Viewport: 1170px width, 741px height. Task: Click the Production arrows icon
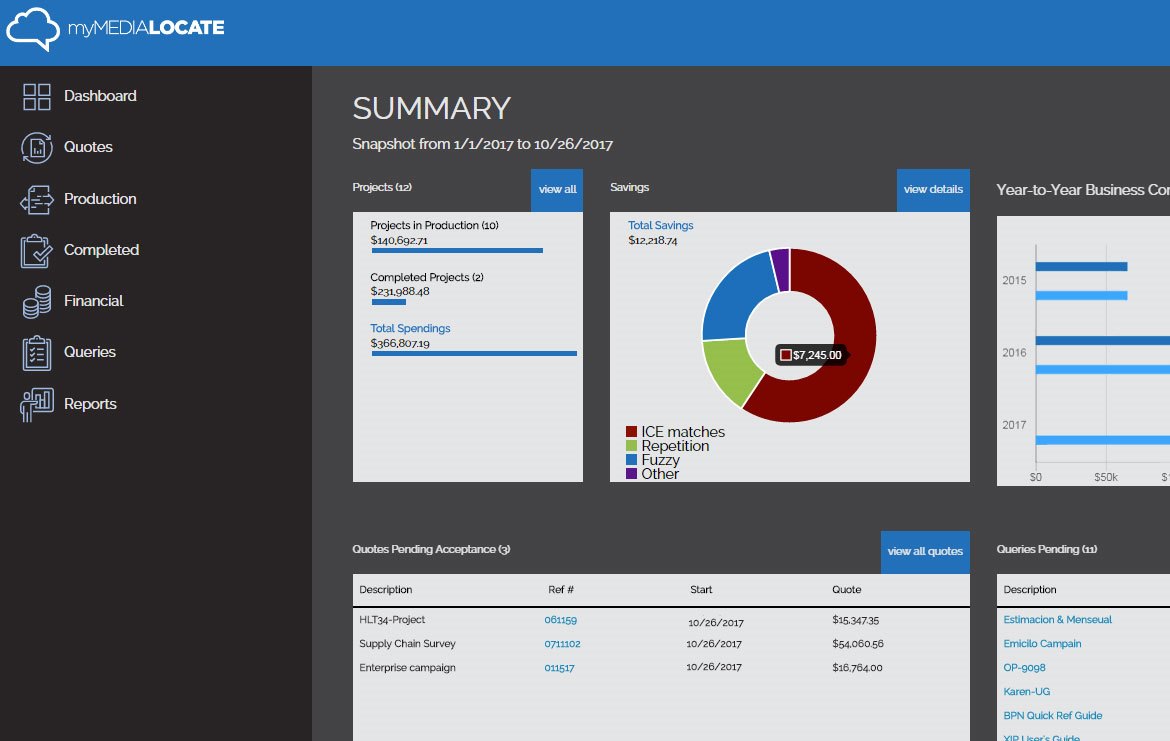pyautogui.click(x=37, y=199)
